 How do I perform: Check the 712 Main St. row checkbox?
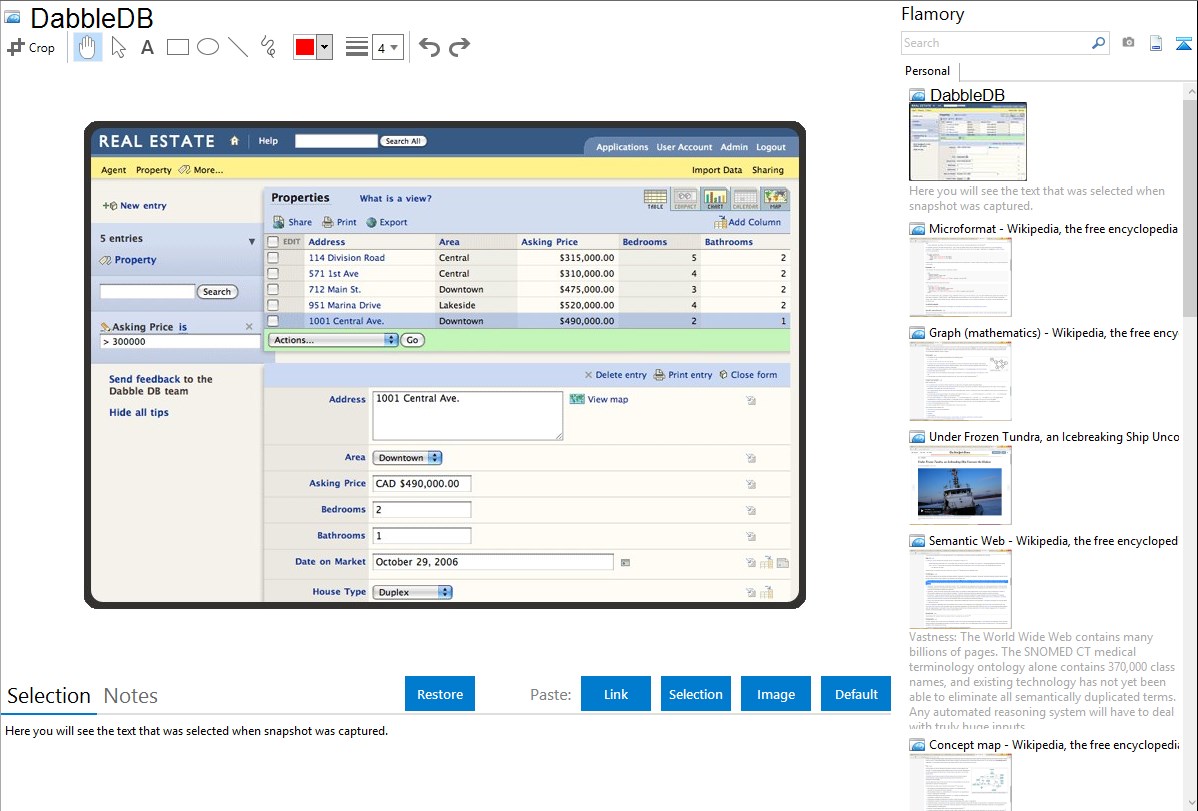273,290
